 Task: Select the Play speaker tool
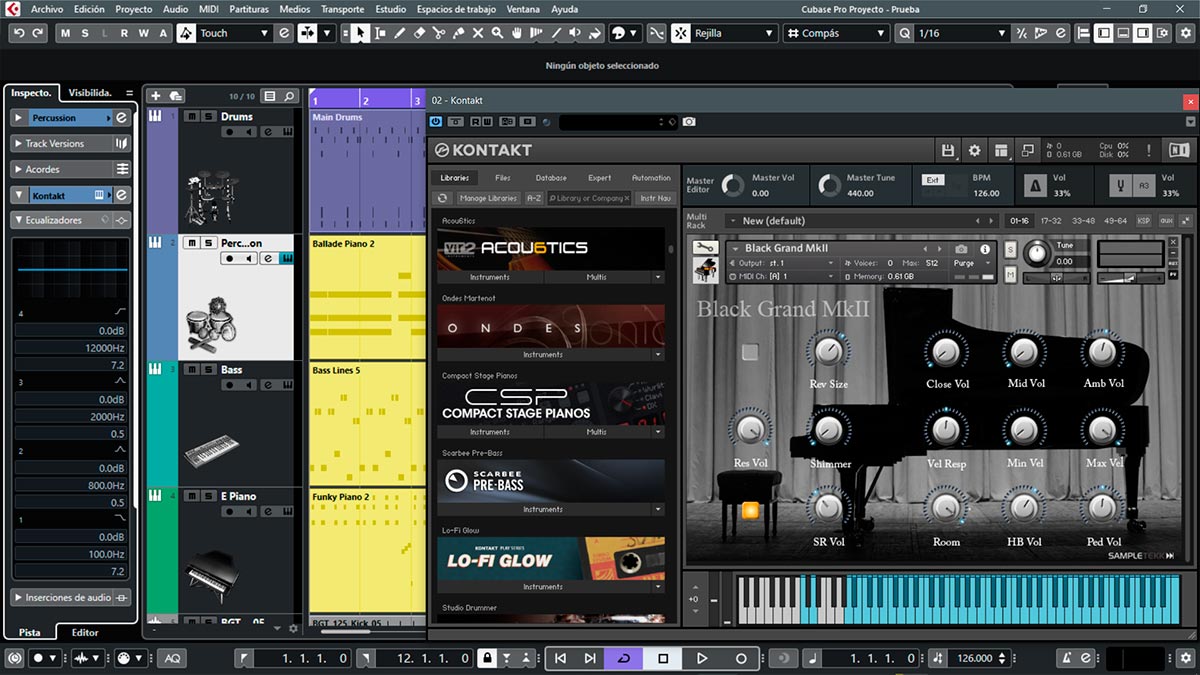[575, 33]
